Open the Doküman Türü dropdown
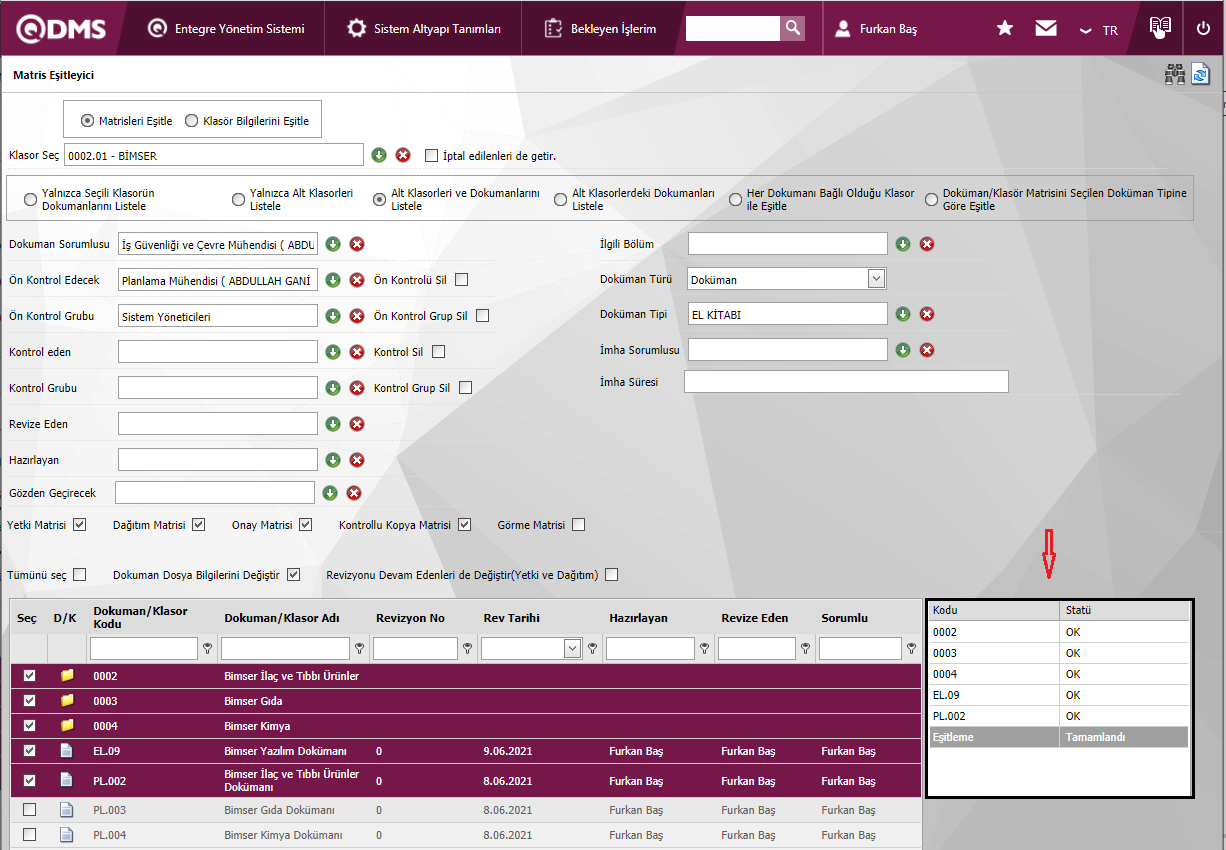Viewport: 1226px width, 850px height. (876, 279)
